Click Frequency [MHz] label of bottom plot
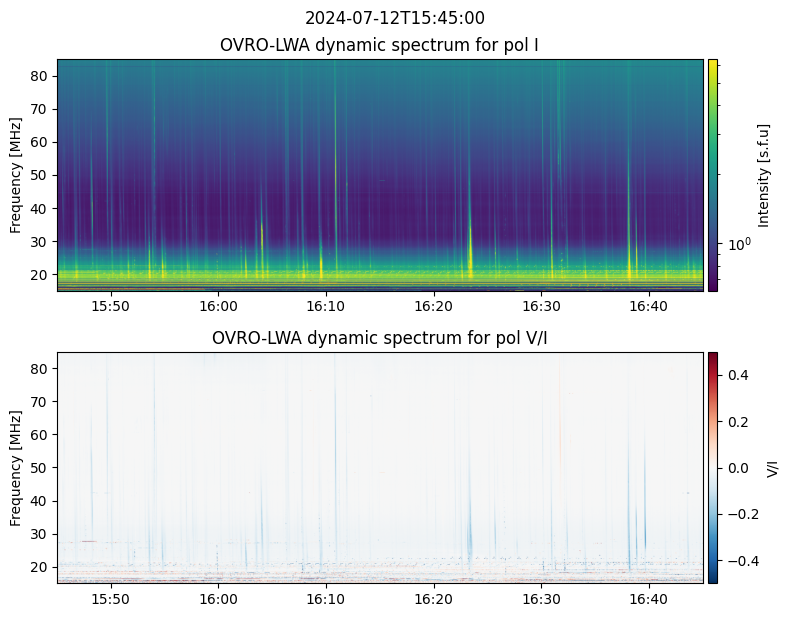Viewport: 789px width, 617px height. [x=16, y=467]
